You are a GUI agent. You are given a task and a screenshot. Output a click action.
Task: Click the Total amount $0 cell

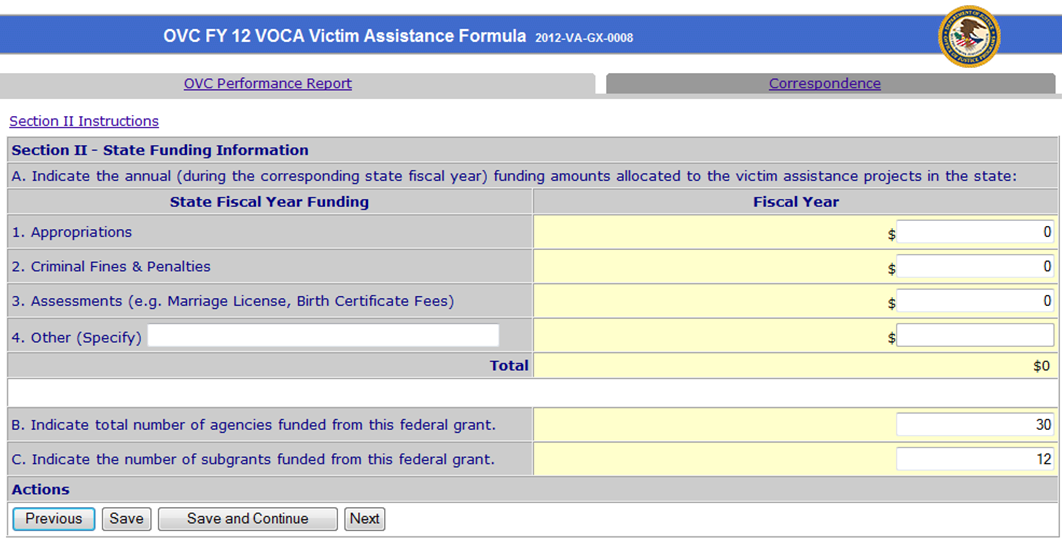pyautogui.click(x=1040, y=366)
